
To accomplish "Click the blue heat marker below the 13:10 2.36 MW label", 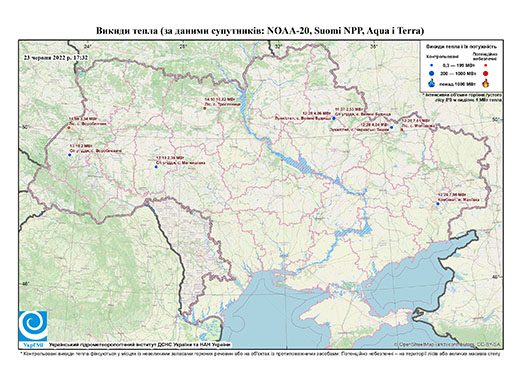I will coord(156,167).
